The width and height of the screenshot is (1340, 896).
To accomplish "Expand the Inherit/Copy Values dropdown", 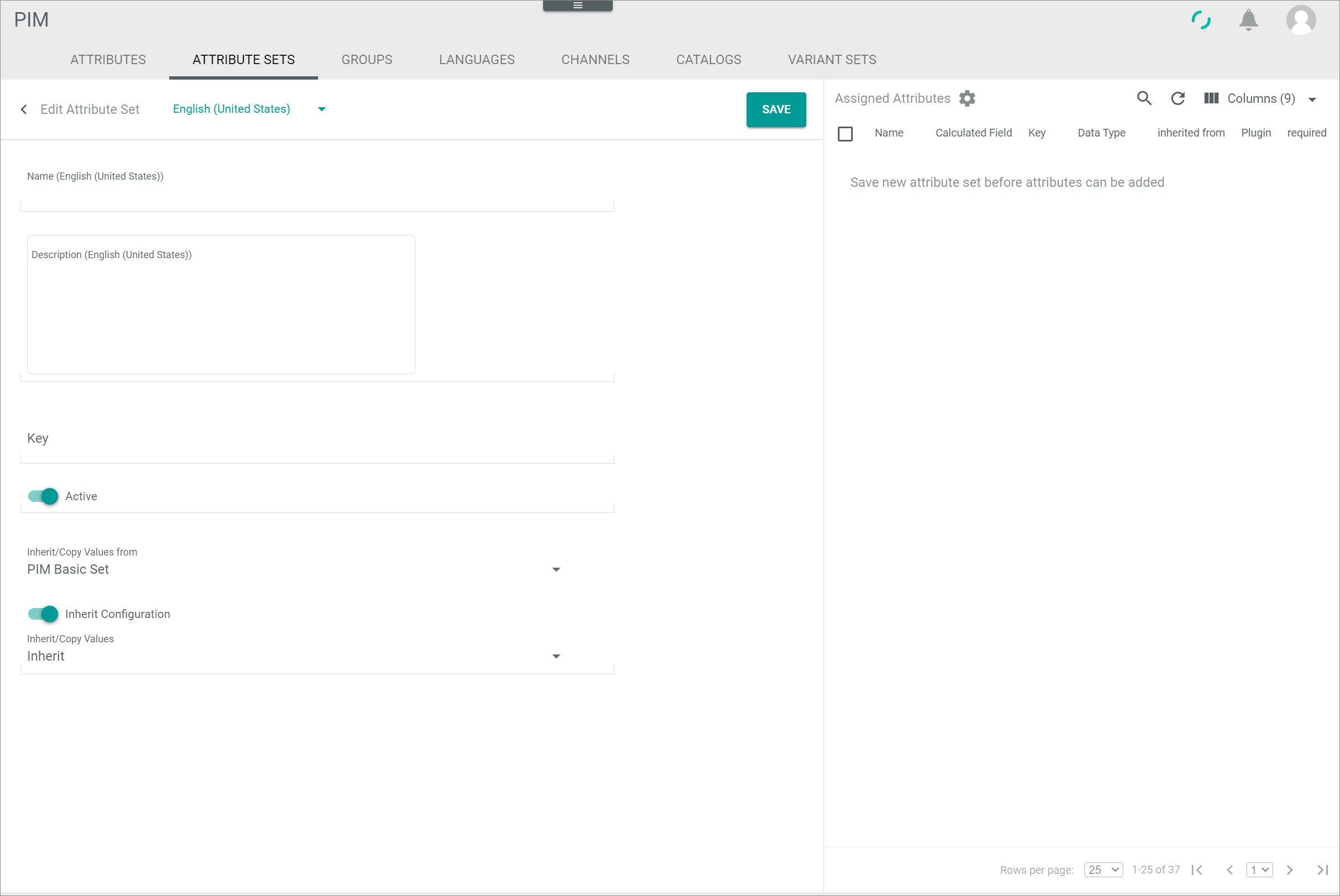I will pos(557,657).
